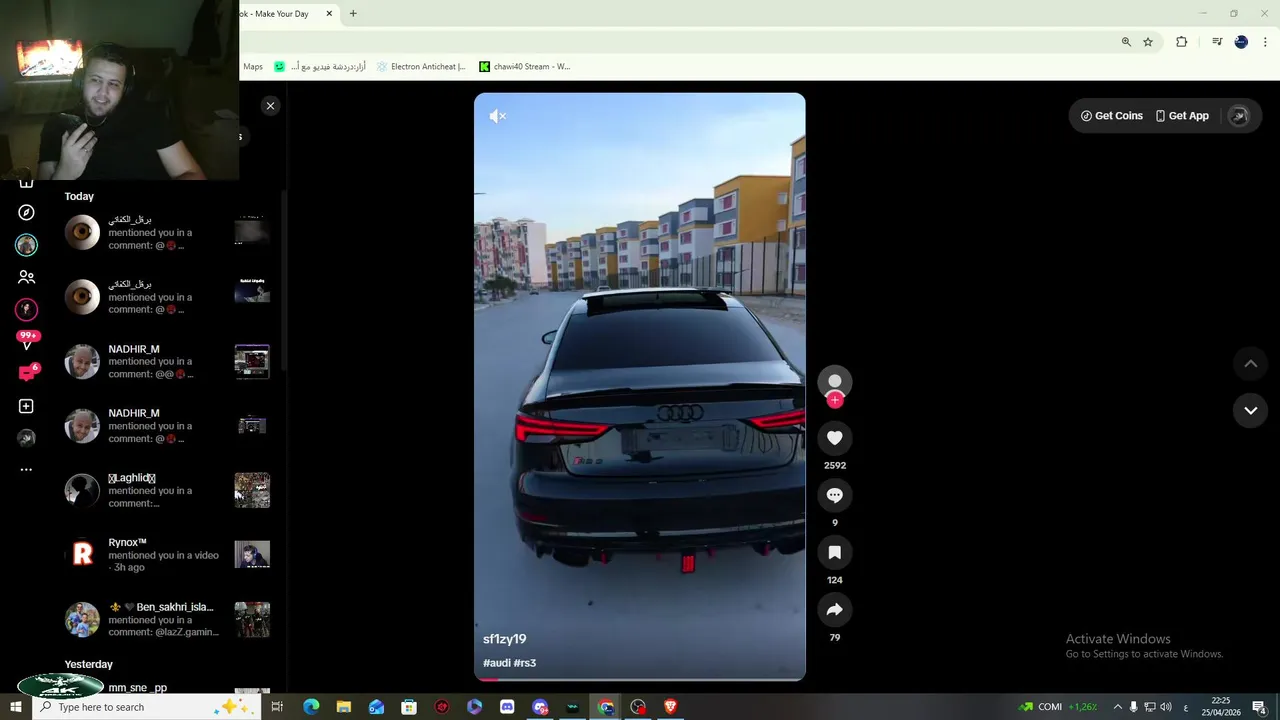Like the video with the heart icon
The width and height of the screenshot is (1280, 720).
point(835,438)
